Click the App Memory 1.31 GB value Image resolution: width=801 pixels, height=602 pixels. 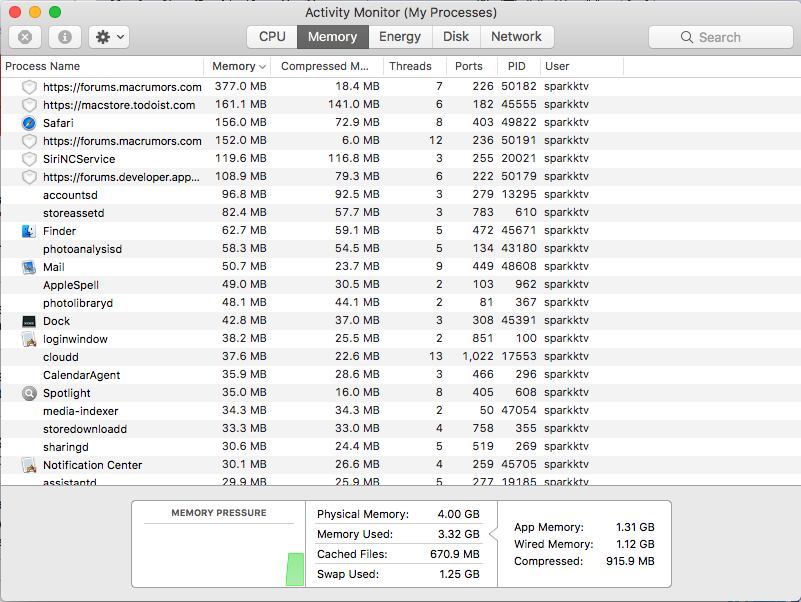(635, 527)
